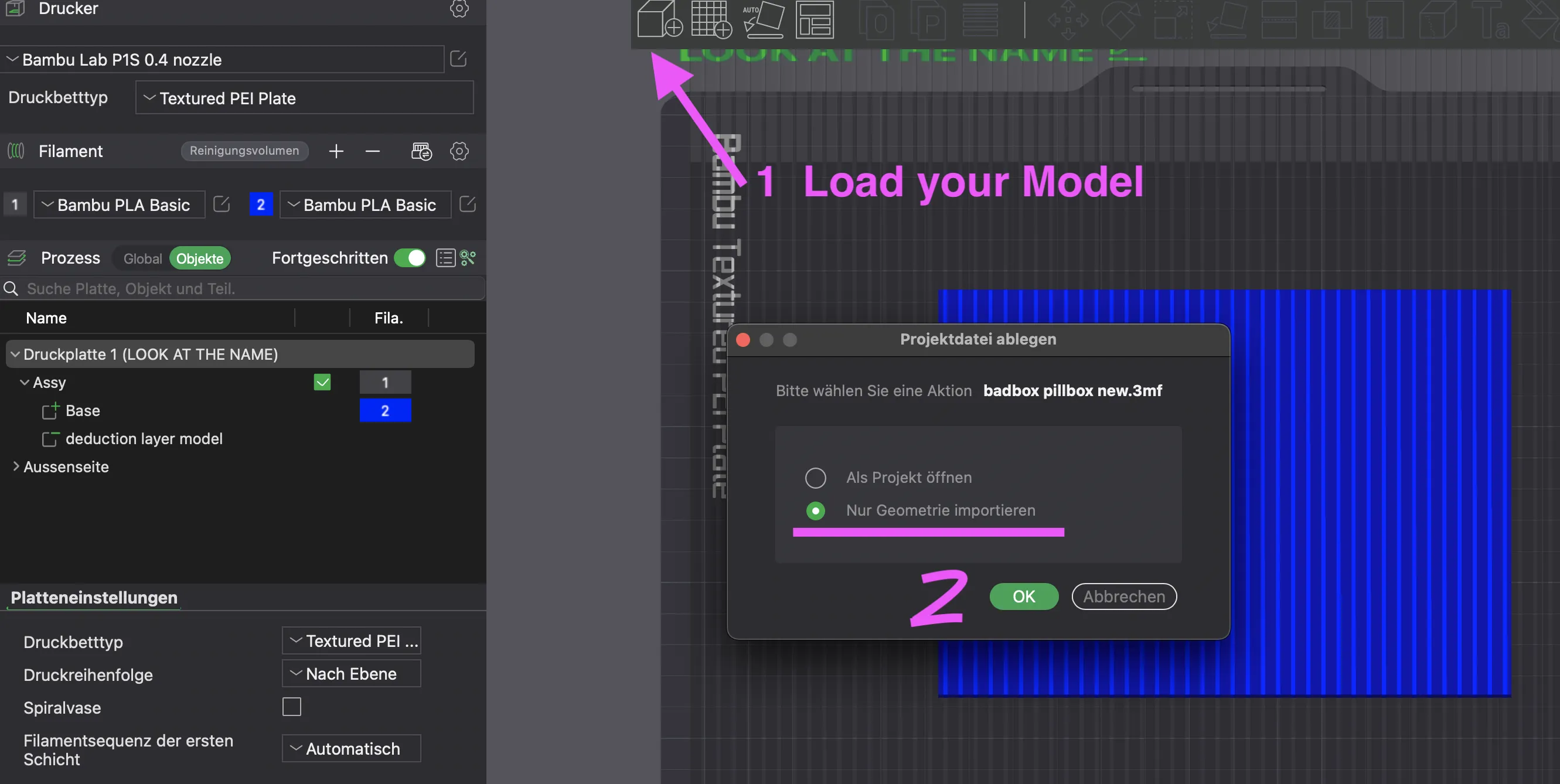Enable the Spiralvase checkbox

pyautogui.click(x=291, y=707)
